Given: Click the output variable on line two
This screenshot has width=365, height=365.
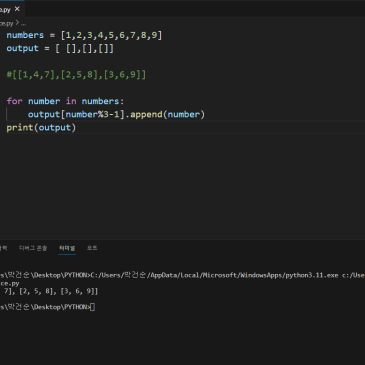Looking at the screenshot, I should tap(22, 48).
